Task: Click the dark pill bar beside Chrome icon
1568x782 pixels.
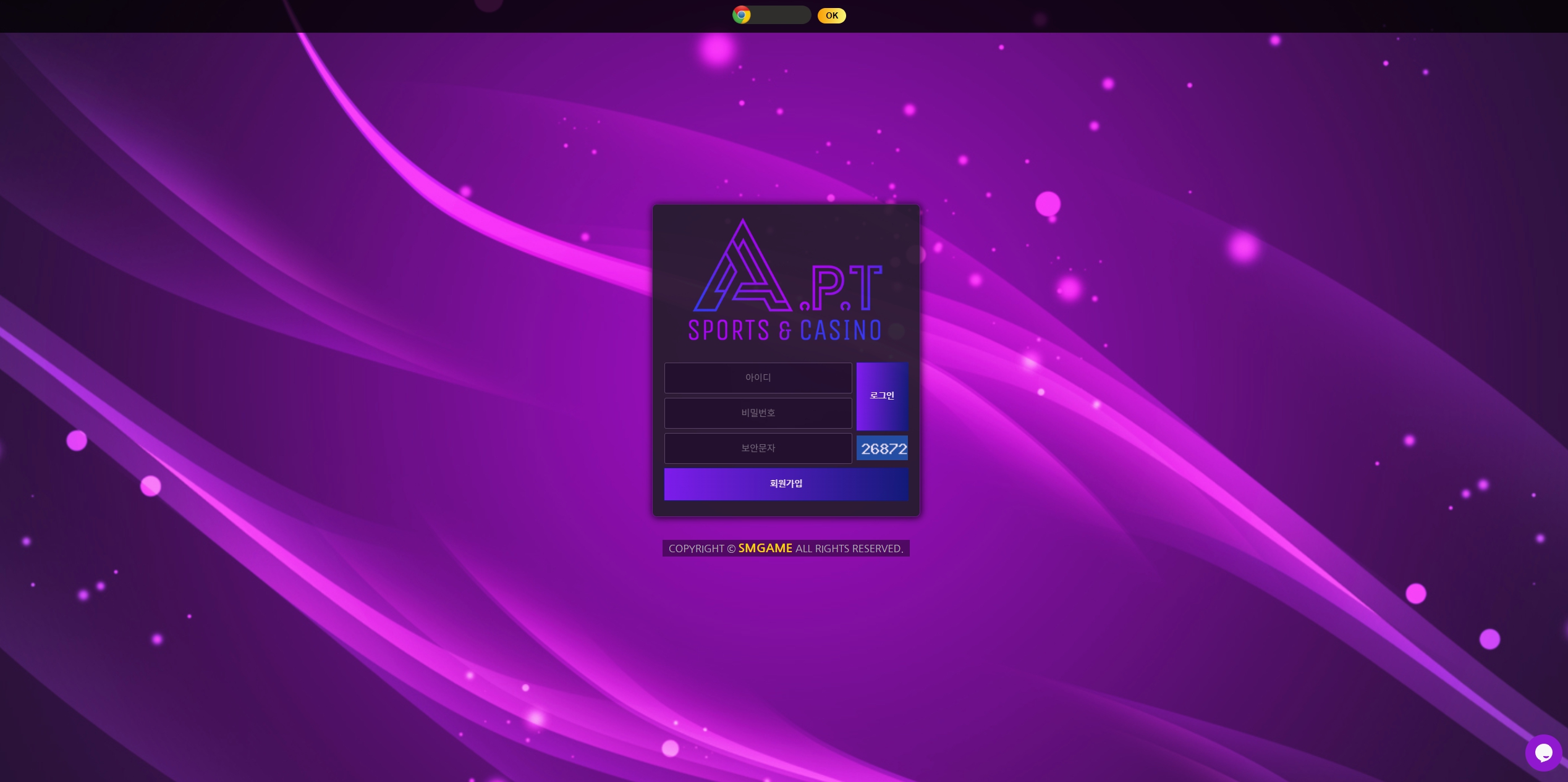Action: click(781, 15)
